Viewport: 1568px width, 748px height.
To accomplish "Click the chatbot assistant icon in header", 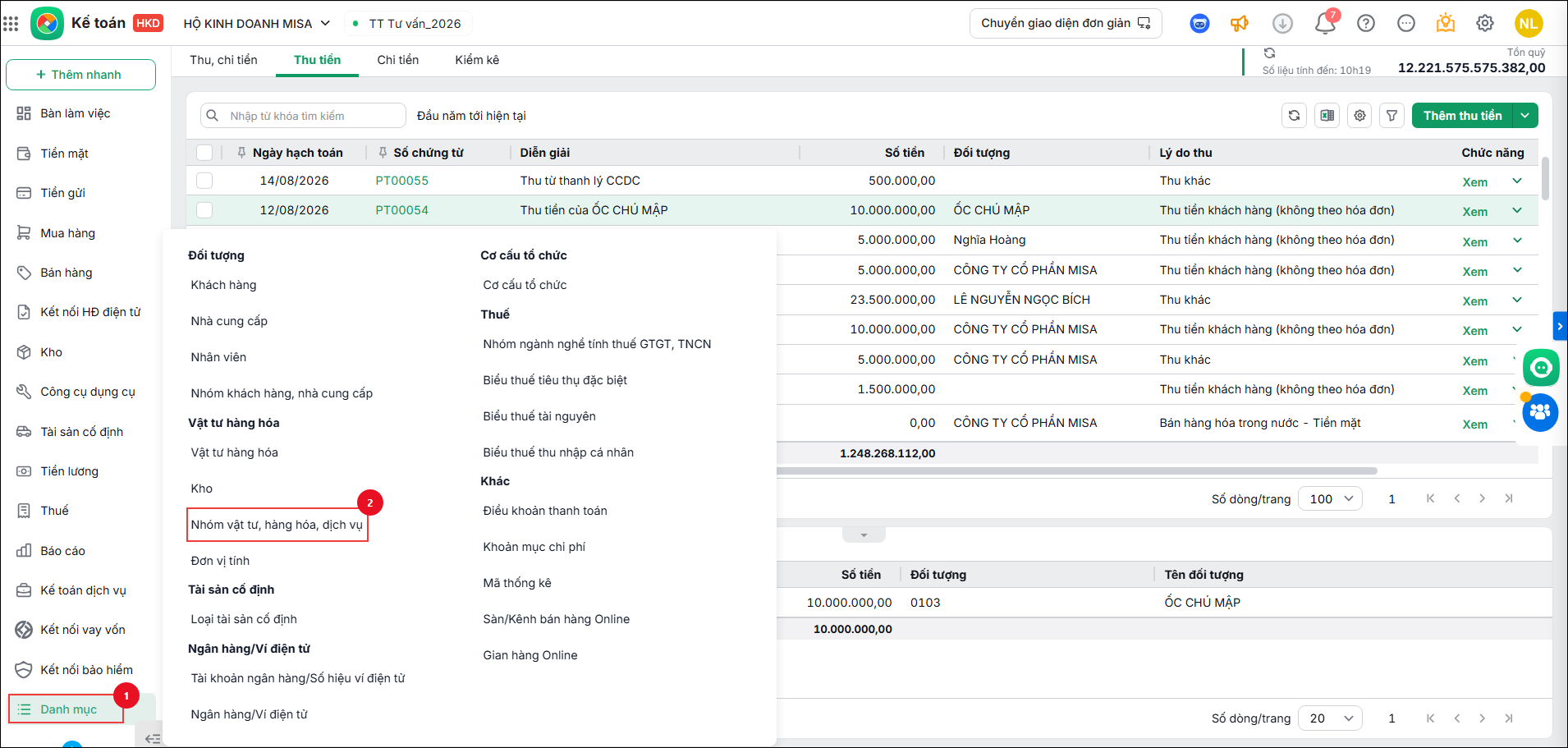I will click(x=1199, y=24).
